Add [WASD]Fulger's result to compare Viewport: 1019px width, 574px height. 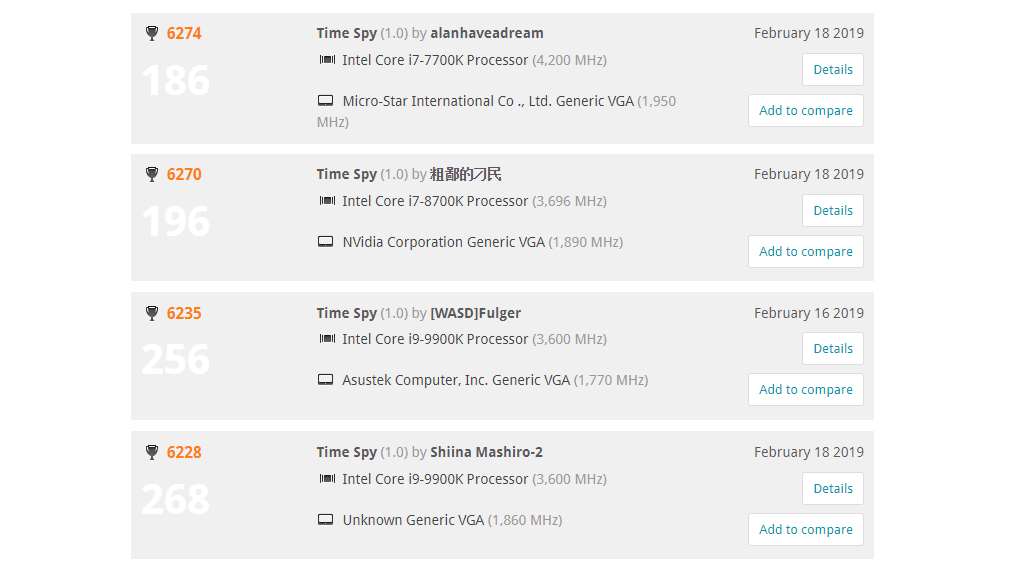tap(806, 389)
